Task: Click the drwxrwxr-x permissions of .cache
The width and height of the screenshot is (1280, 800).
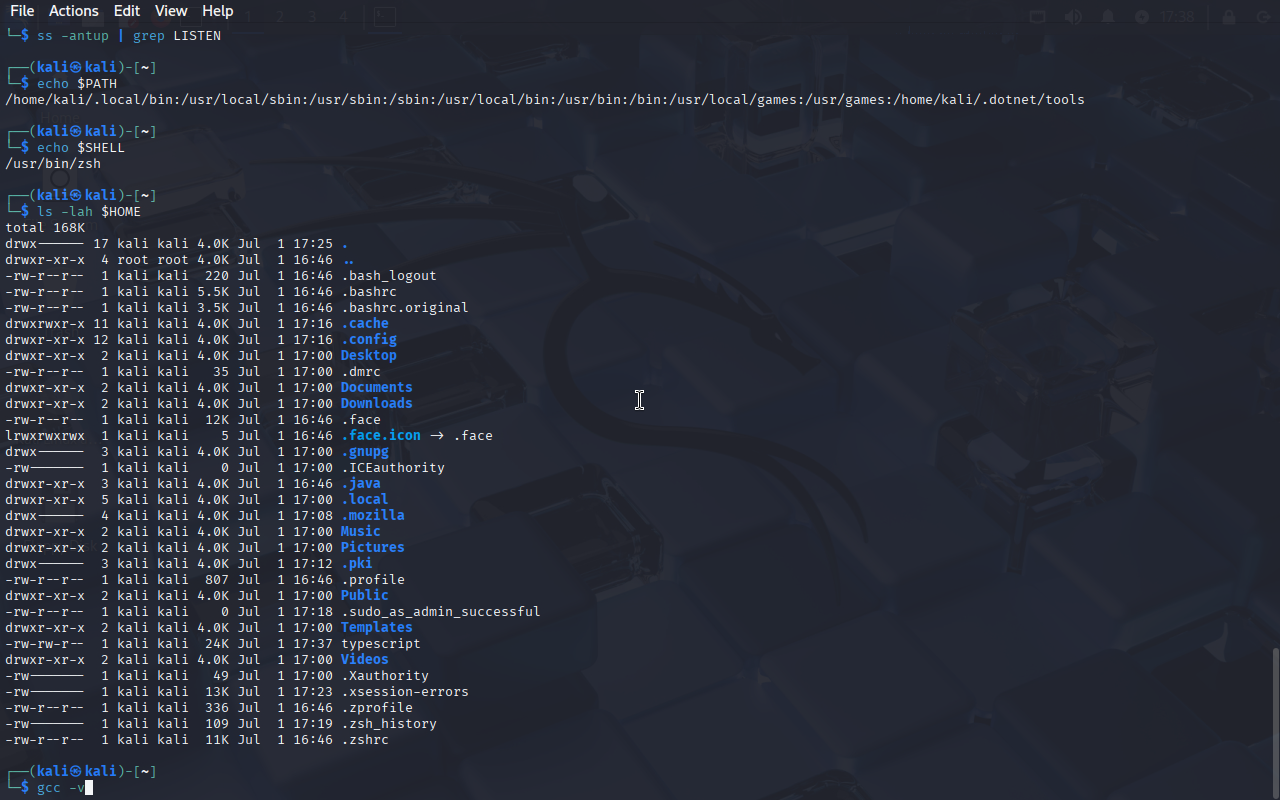Action: tap(45, 324)
